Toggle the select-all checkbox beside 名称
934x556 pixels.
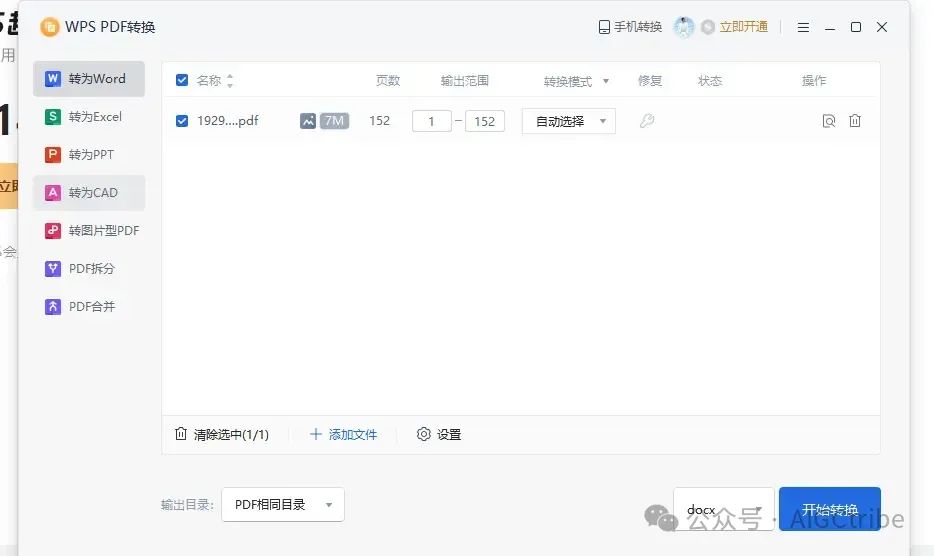[x=182, y=80]
